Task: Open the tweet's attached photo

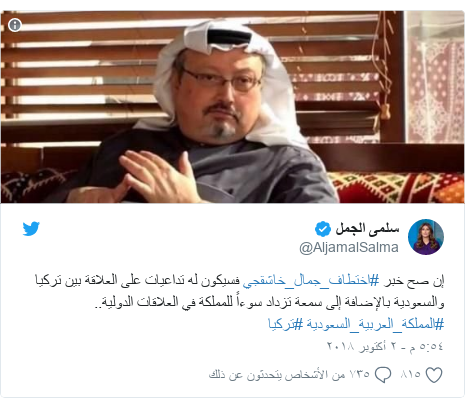Action: click(x=232, y=107)
